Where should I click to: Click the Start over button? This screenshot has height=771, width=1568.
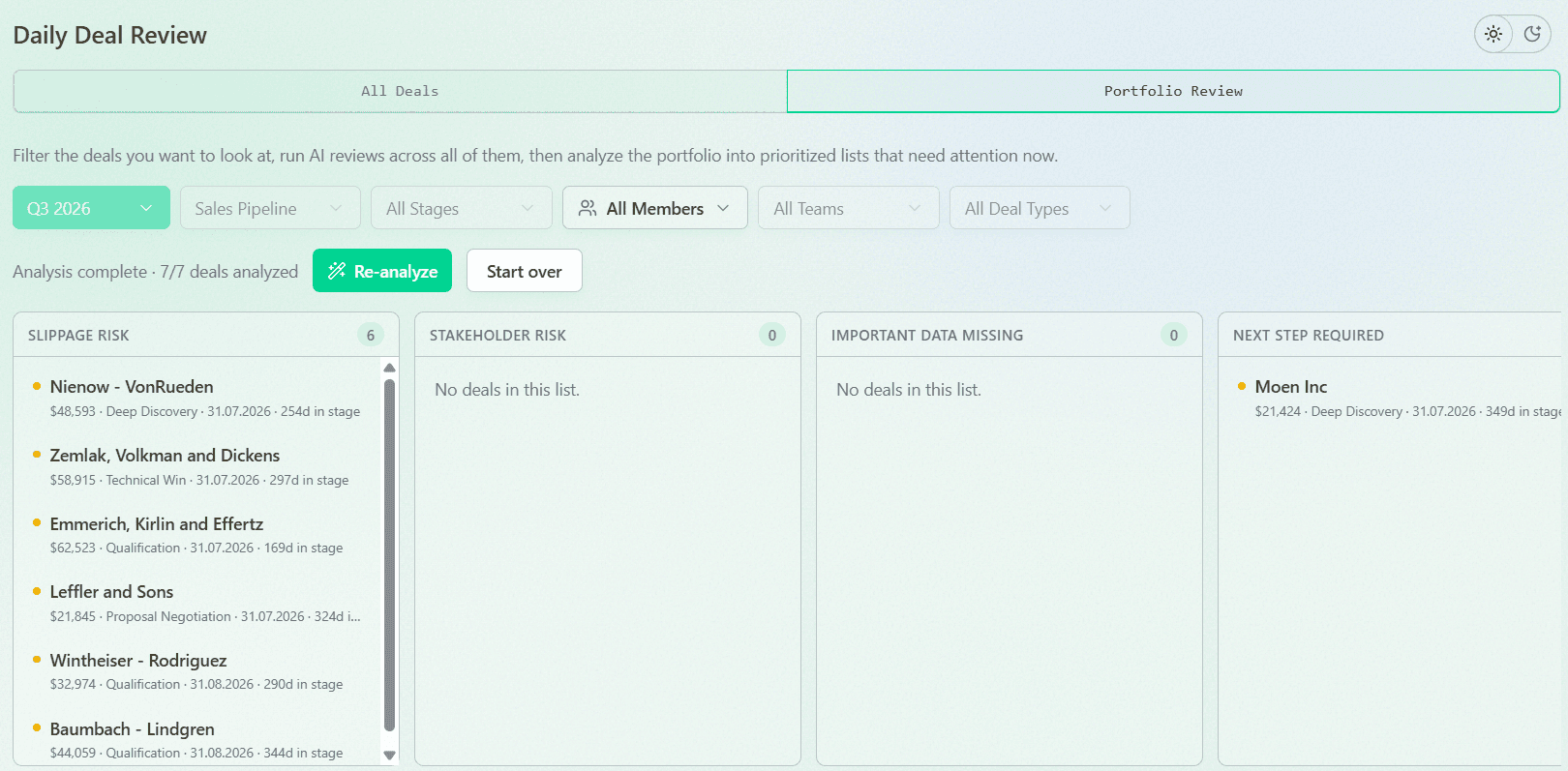524,271
